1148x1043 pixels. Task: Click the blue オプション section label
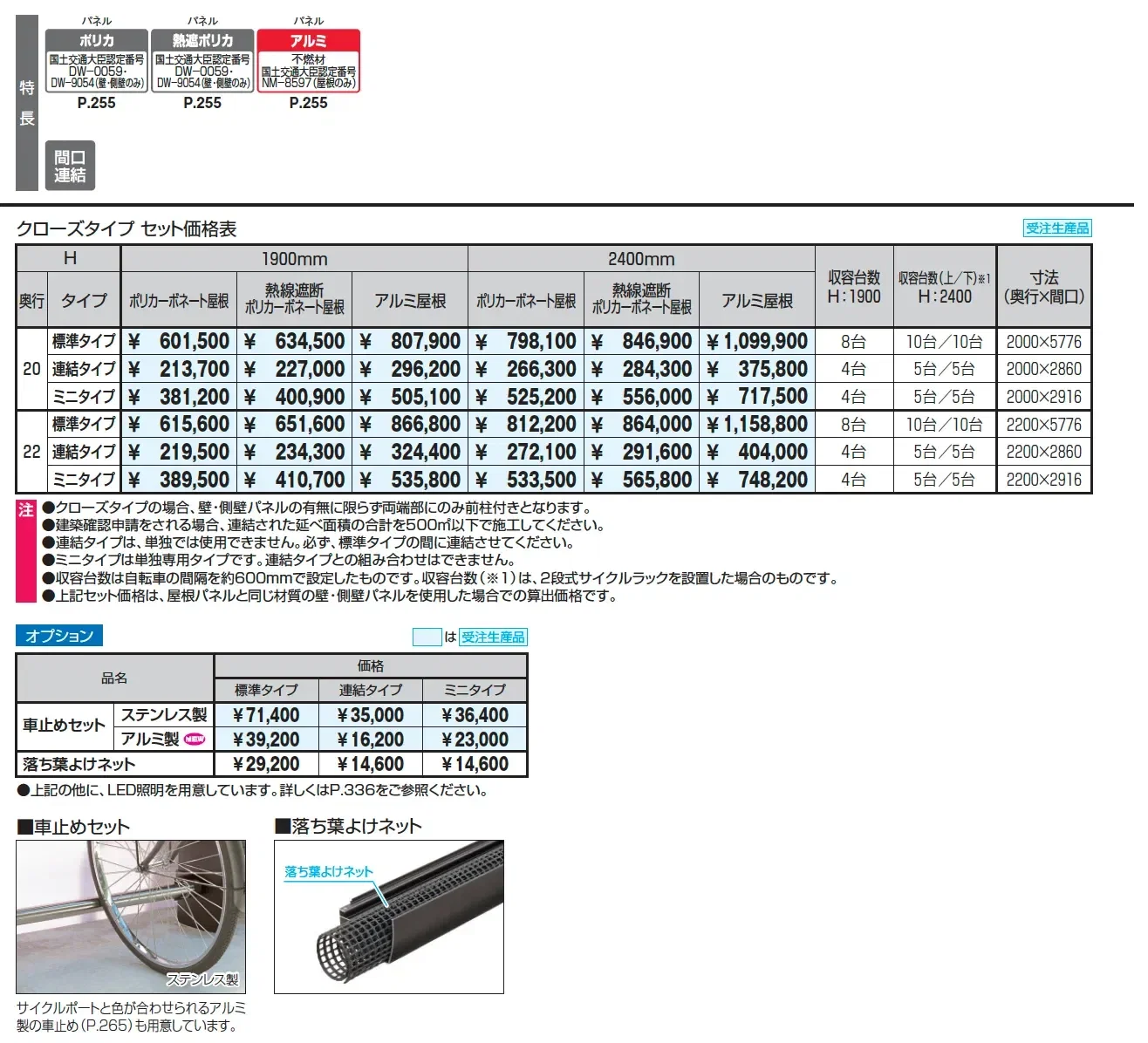coord(59,636)
